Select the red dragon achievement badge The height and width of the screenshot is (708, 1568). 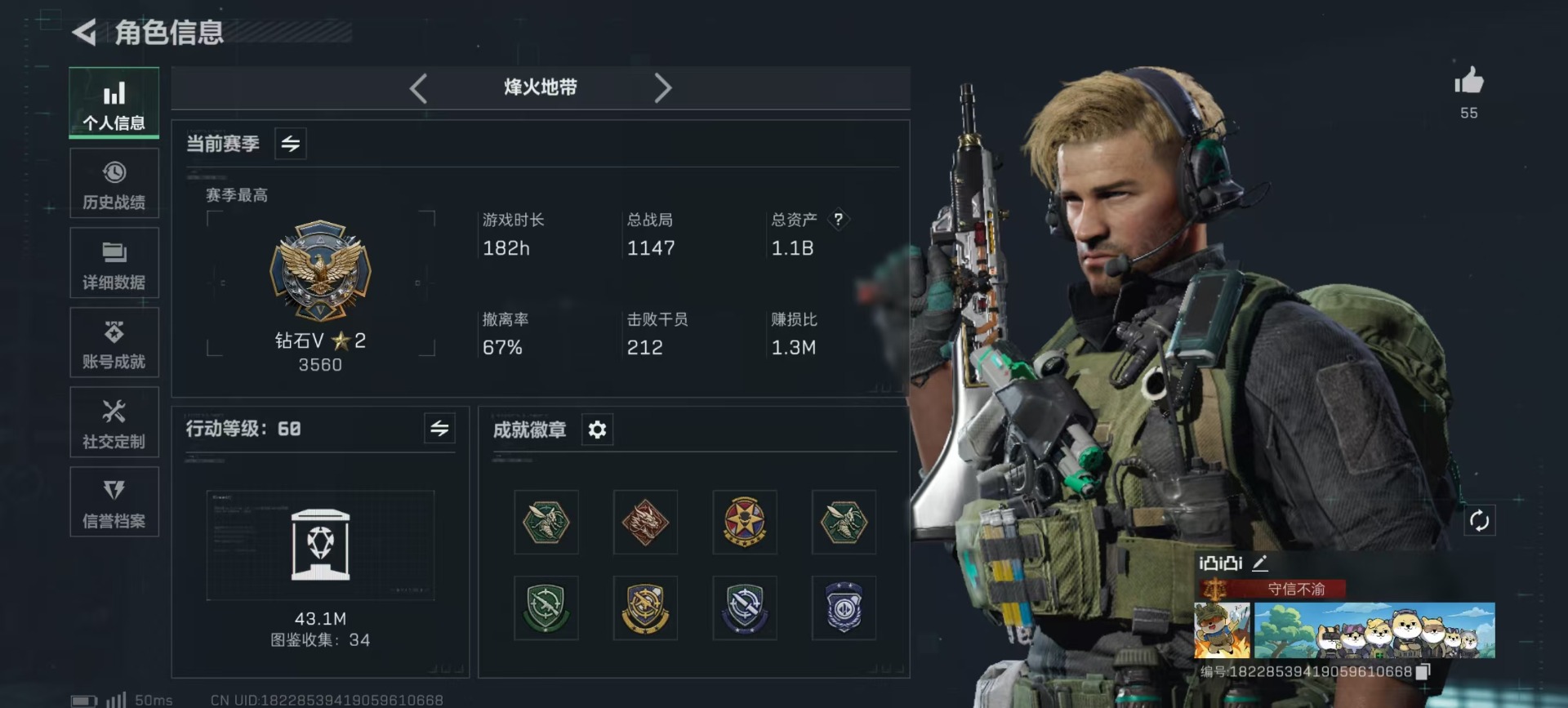(x=645, y=523)
